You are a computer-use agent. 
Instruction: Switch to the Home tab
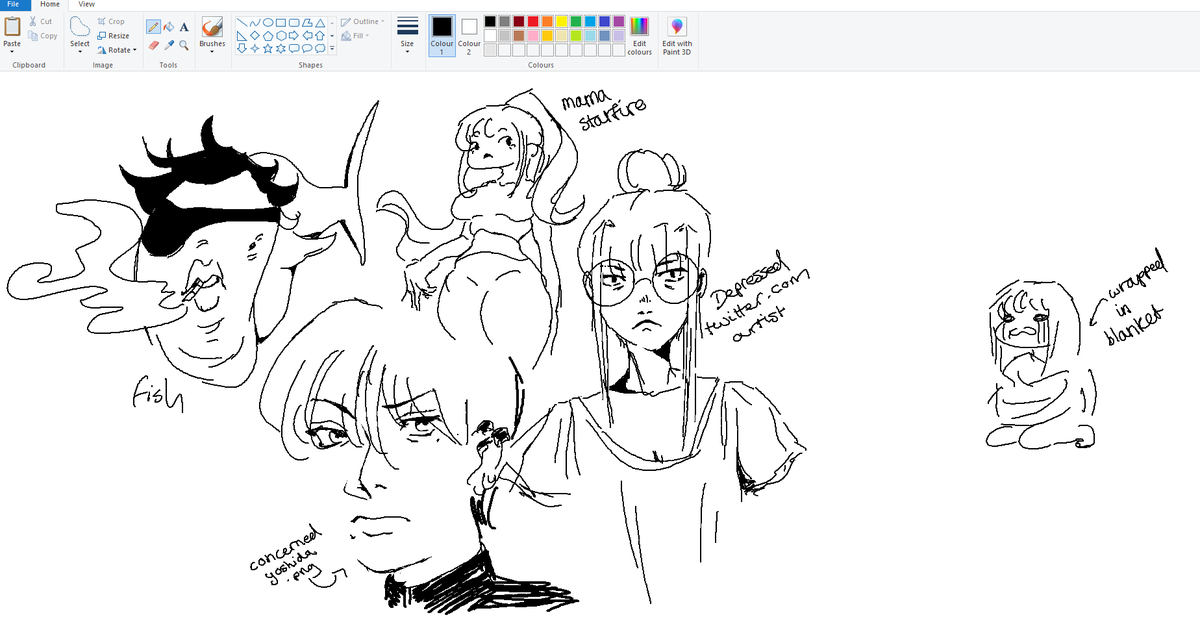[50, 5]
